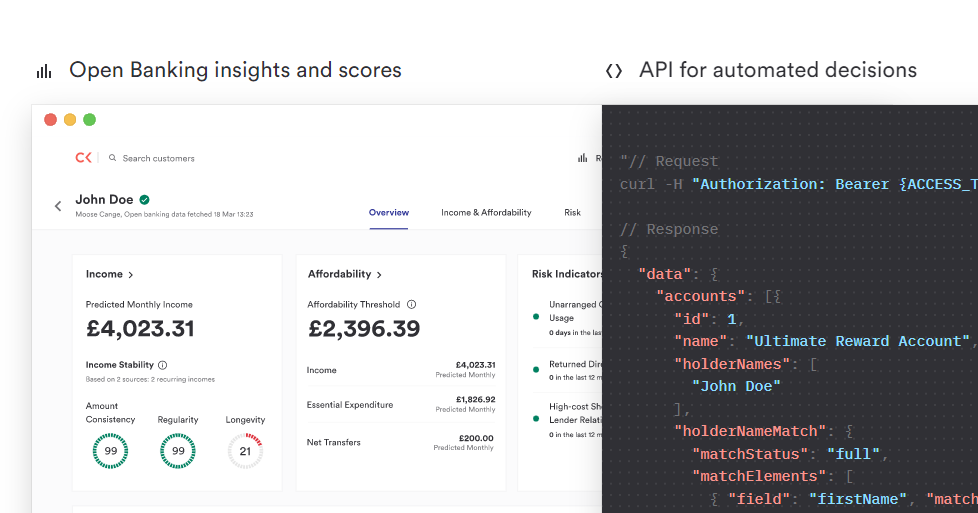Click the green window maximize dot
Image resolution: width=978 pixels, height=513 pixels.
(89, 120)
